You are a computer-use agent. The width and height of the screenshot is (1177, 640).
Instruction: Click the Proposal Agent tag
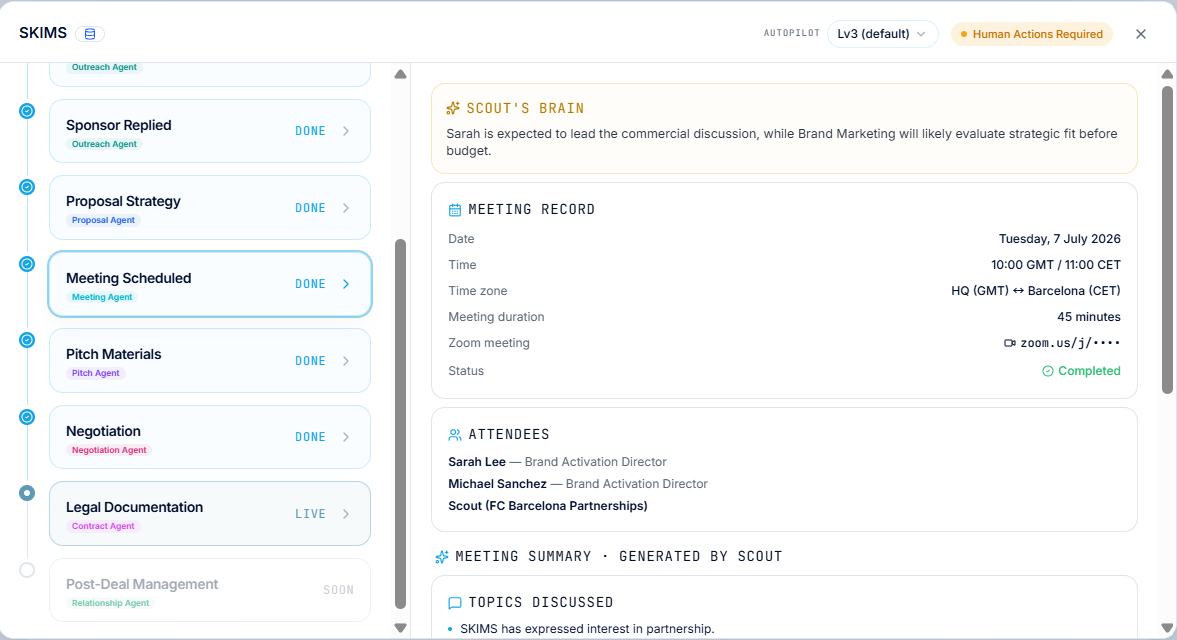[104, 221]
